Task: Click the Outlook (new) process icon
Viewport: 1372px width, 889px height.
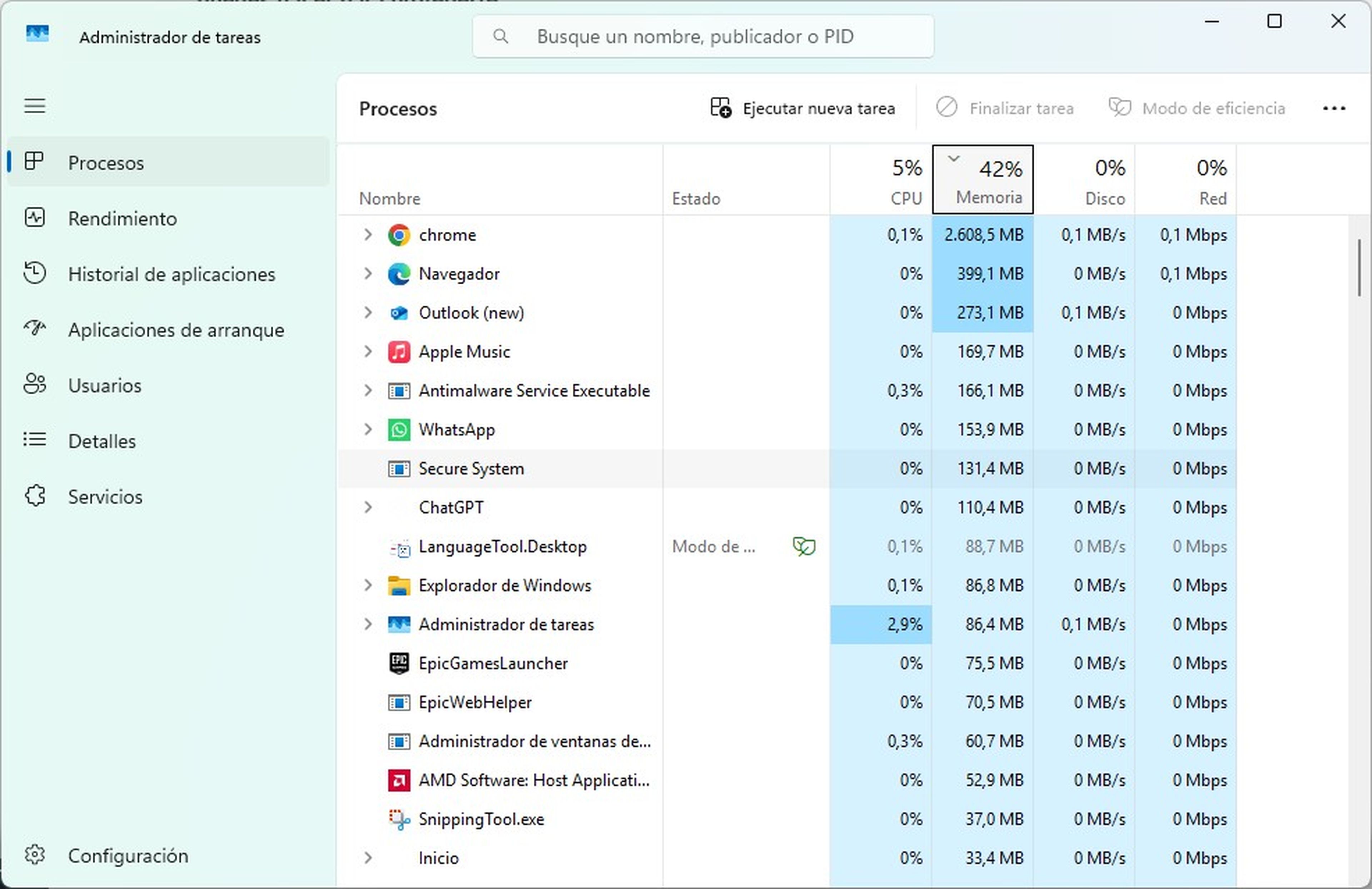Action: [x=399, y=313]
